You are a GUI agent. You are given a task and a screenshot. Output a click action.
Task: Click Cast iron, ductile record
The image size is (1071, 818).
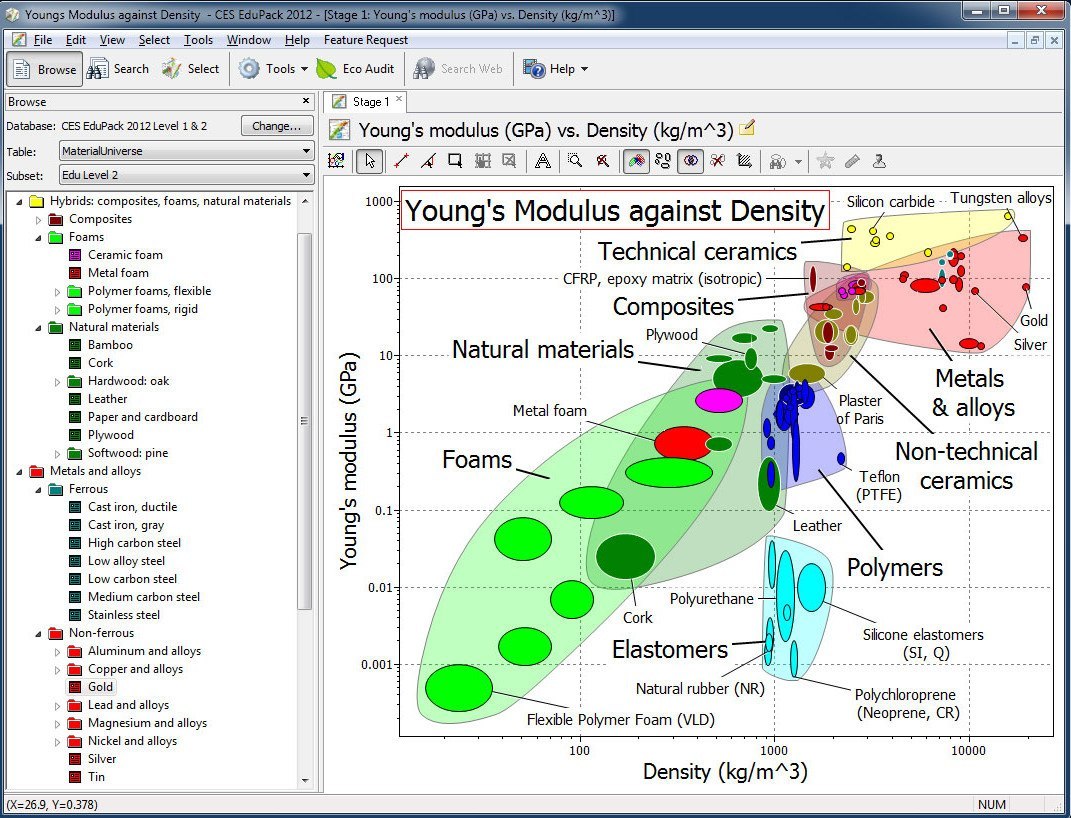(133, 507)
